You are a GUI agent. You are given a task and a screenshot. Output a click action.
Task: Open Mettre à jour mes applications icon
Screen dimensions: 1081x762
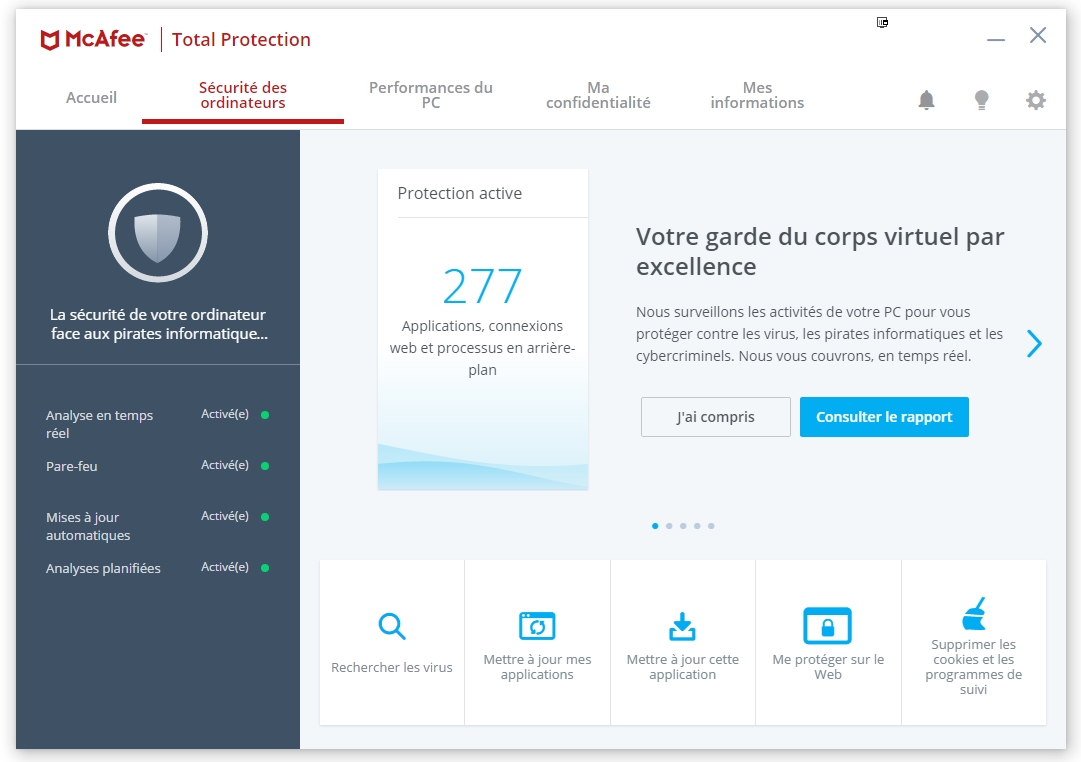coord(537,626)
